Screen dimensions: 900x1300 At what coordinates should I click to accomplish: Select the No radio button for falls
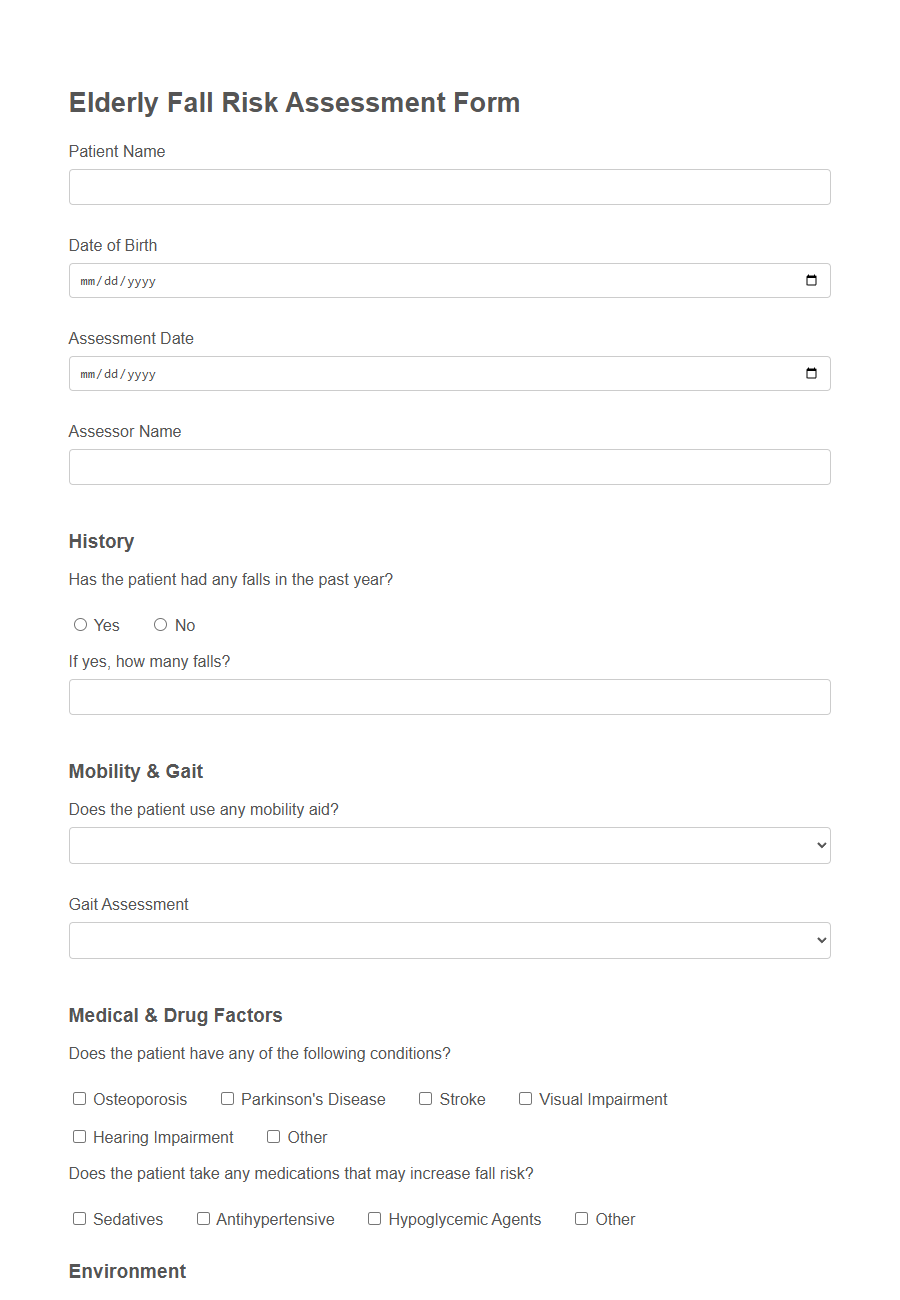[160, 624]
